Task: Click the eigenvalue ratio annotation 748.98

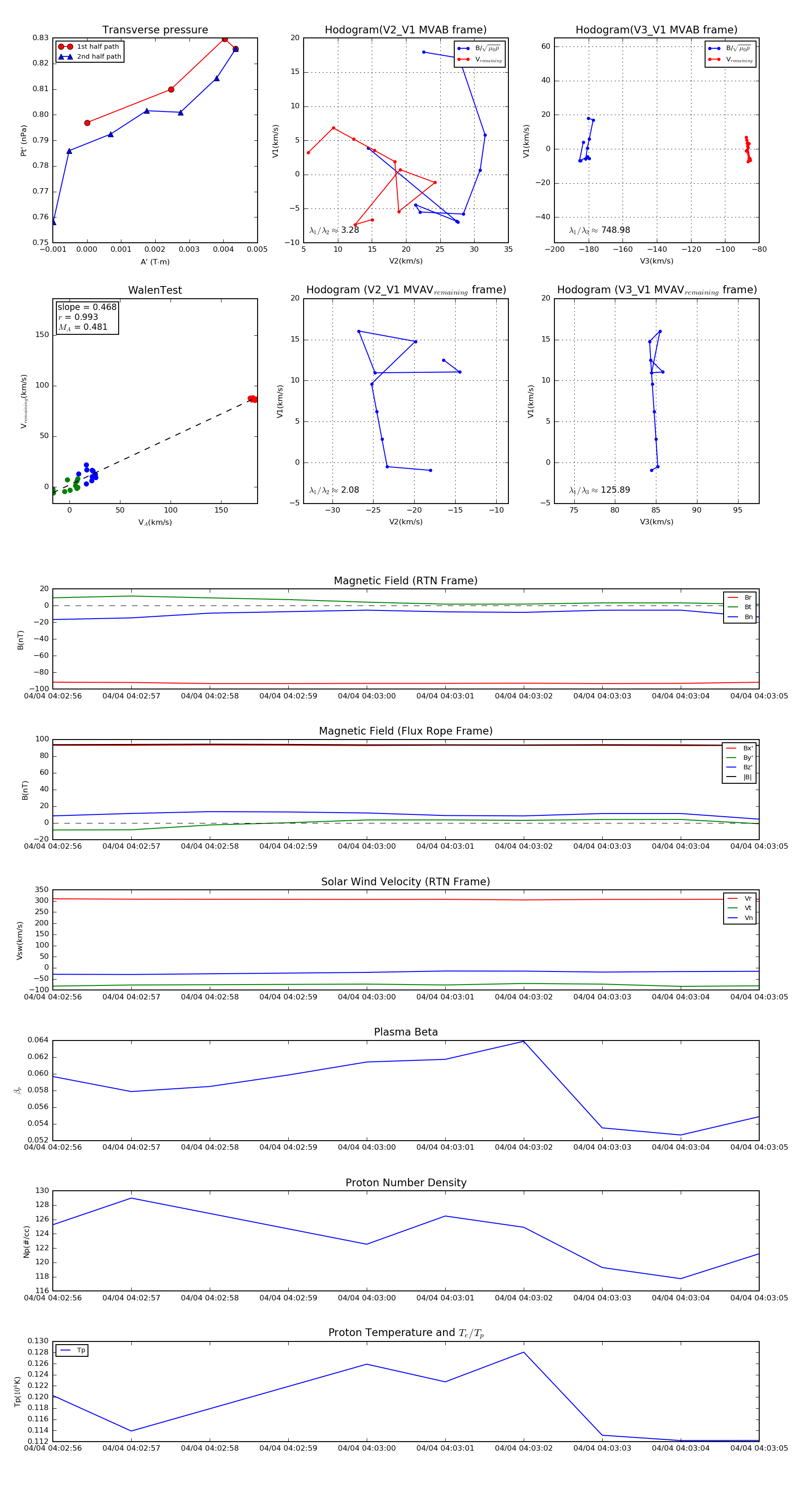Action: click(x=600, y=230)
